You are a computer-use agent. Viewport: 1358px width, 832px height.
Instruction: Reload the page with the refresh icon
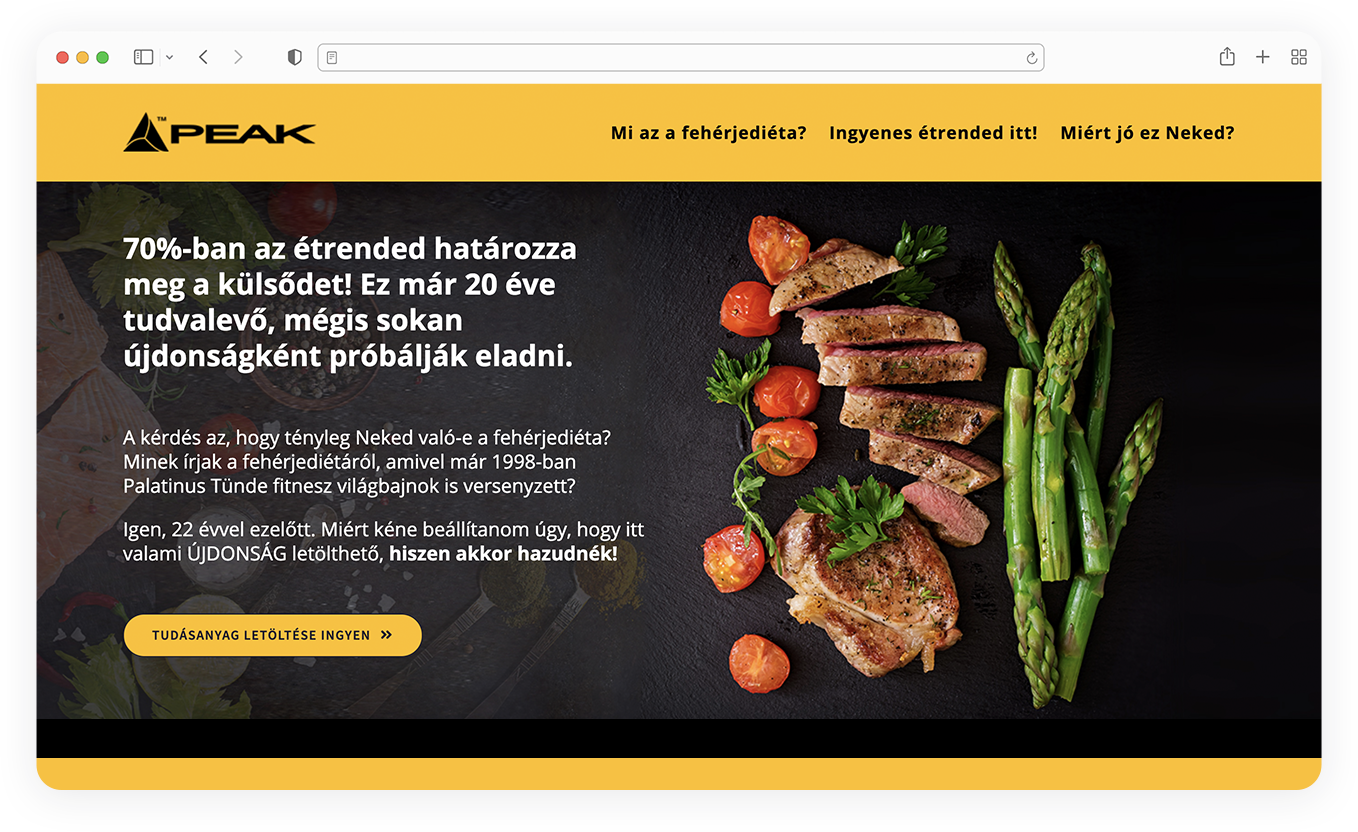[1031, 58]
